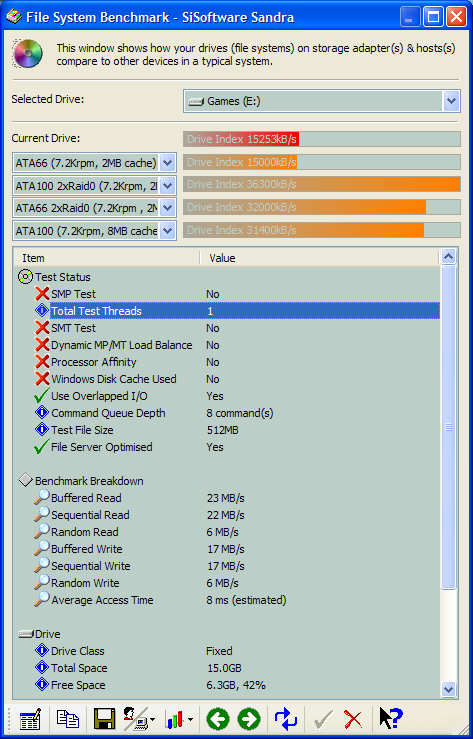
Task: Click the drive icon beside Drive section
Action: pyautogui.click(x=26, y=634)
